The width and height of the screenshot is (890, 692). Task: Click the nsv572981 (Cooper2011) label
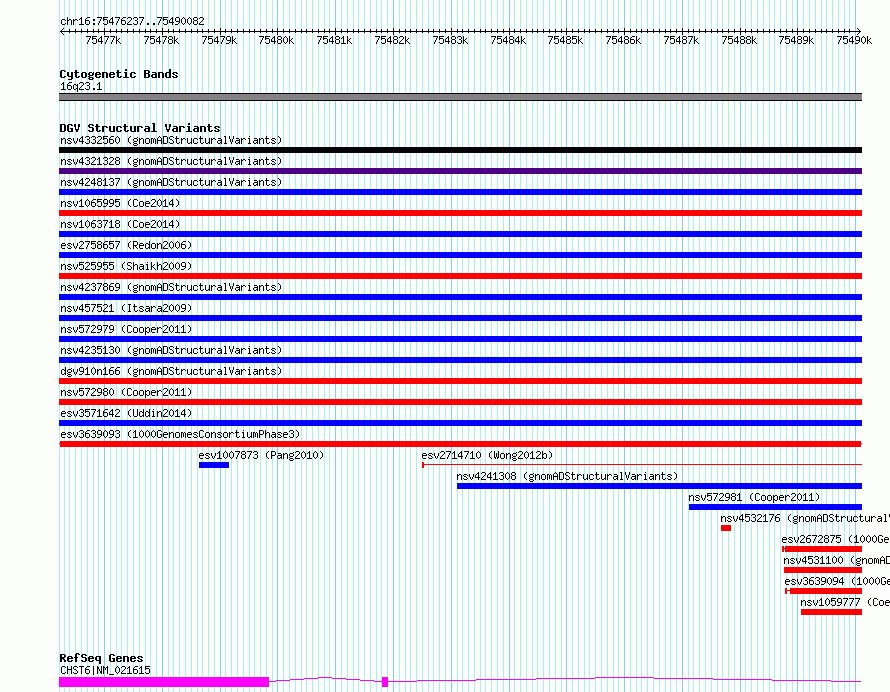tap(753, 497)
